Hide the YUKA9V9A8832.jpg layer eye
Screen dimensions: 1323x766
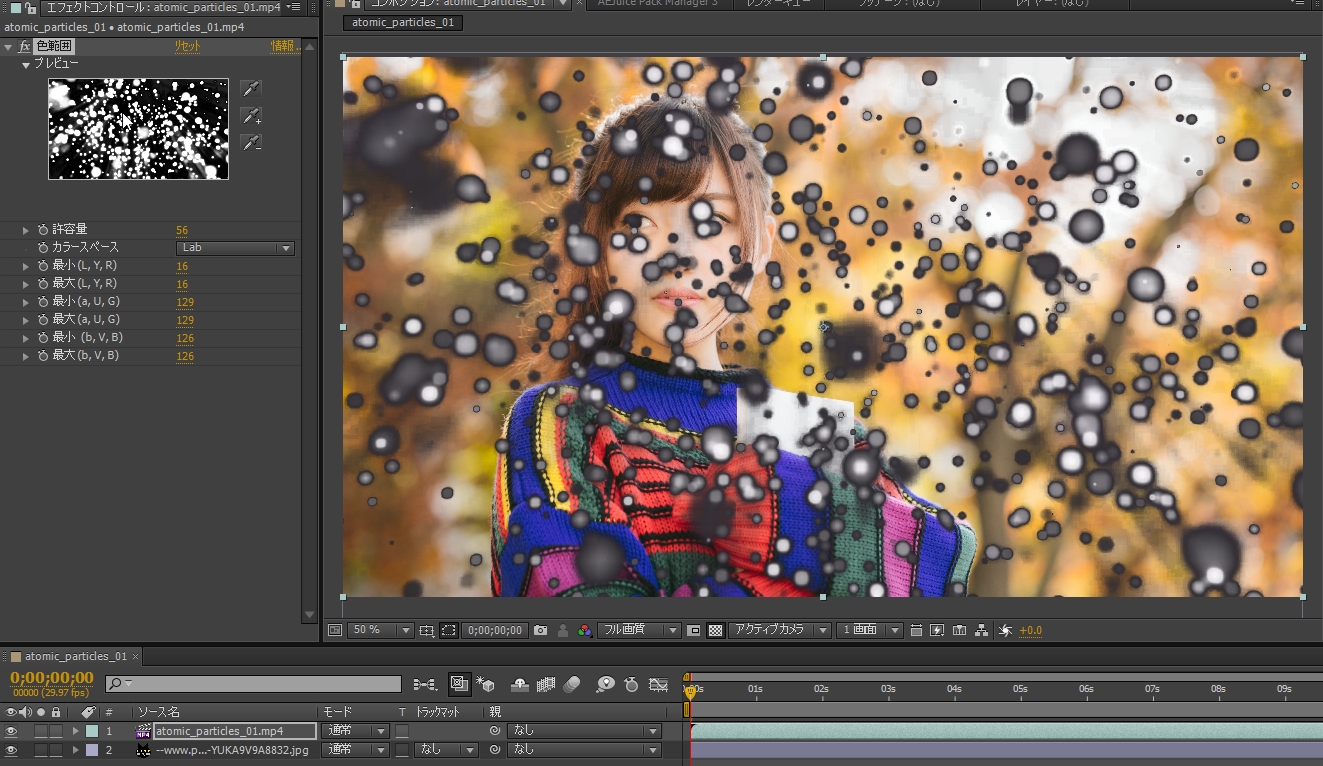point(11,749)
